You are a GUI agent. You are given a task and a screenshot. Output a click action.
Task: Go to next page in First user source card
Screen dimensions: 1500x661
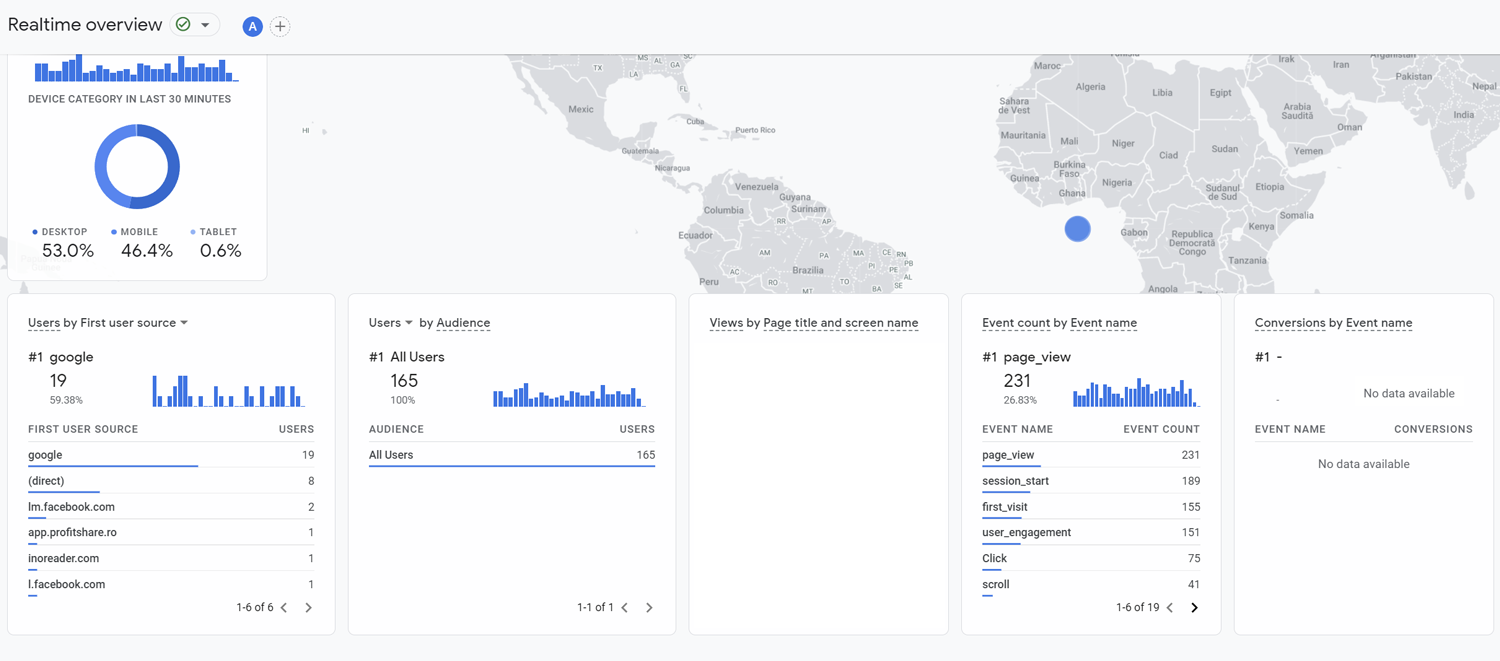pyautogui.click(x=308, y=607)
